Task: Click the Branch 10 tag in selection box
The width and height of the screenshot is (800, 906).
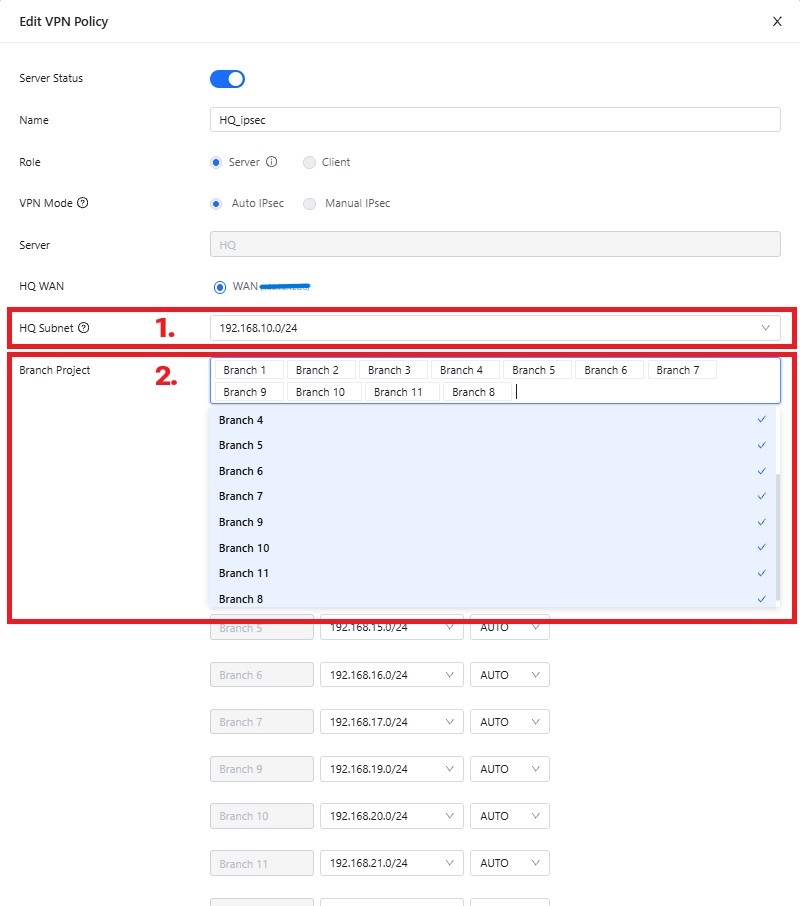Action: click(x=324, y=392)
